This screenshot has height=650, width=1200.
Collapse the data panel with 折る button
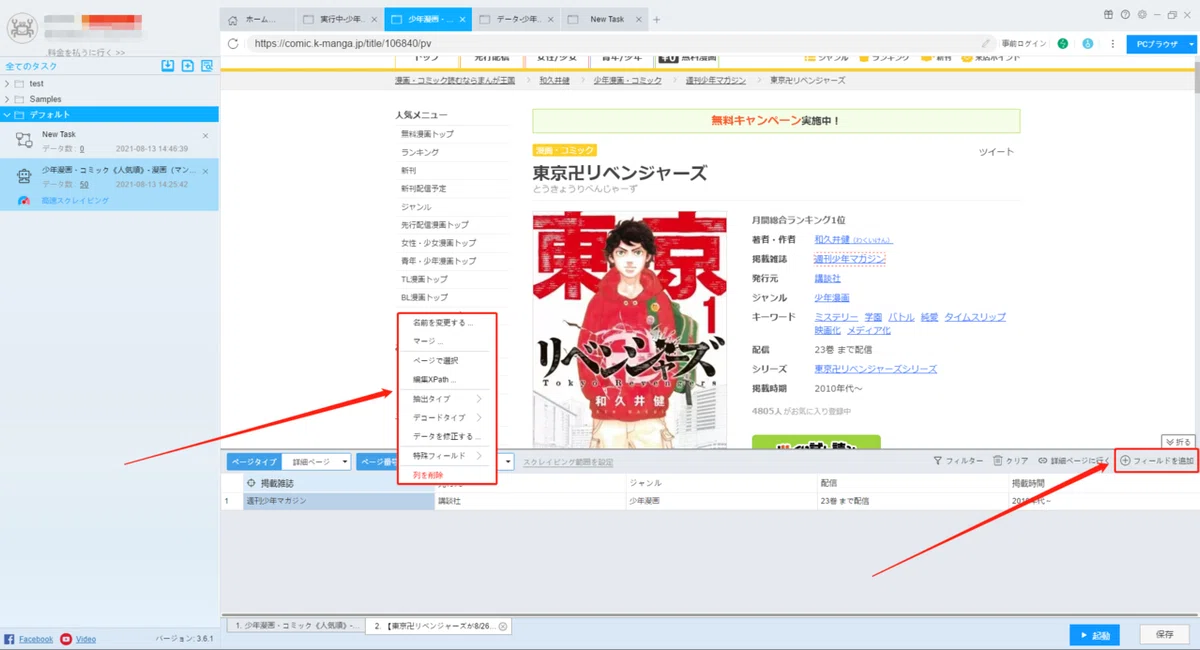[x=1178, y=441]
